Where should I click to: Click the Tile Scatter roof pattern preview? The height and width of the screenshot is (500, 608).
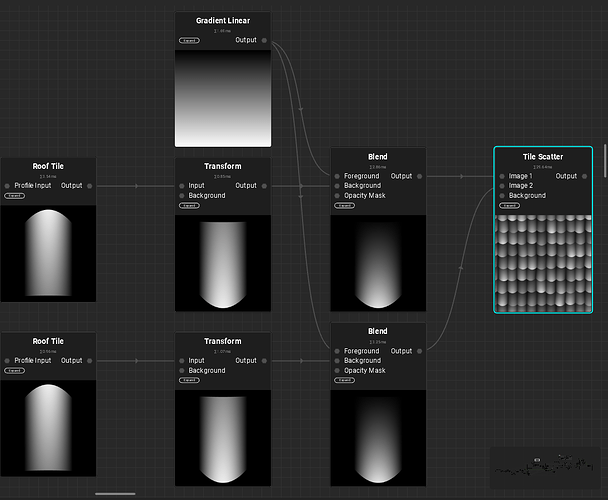[543, 262]
